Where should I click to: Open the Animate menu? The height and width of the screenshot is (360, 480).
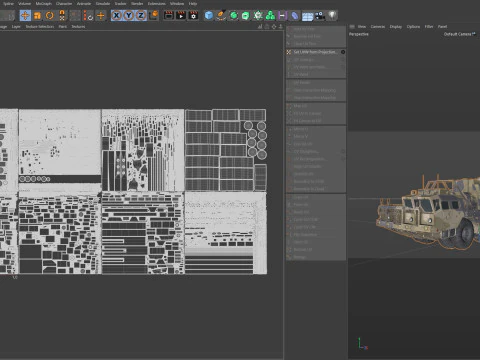84,4
